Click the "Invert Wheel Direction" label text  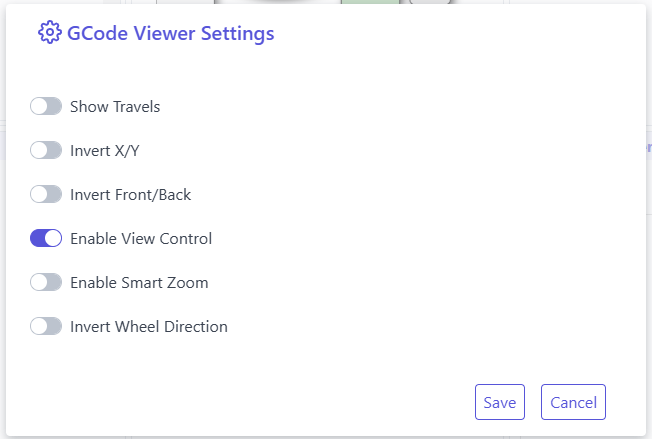pyautogui.click(x=149, y=326)
